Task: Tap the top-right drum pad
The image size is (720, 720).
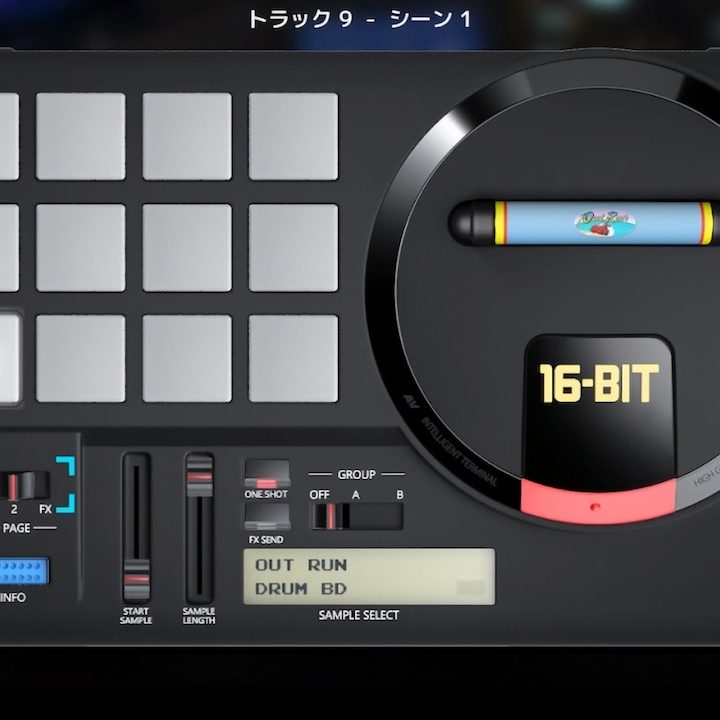Action: [x=293, y=136]
